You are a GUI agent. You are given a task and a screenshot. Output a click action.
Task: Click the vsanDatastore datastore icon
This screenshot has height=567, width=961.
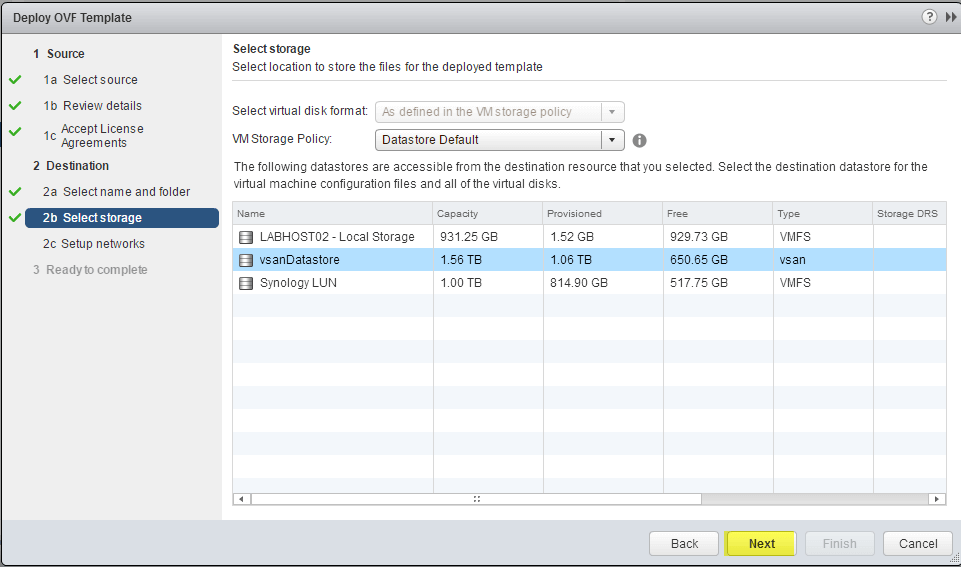pyautogui.click(x=246, y=260)
